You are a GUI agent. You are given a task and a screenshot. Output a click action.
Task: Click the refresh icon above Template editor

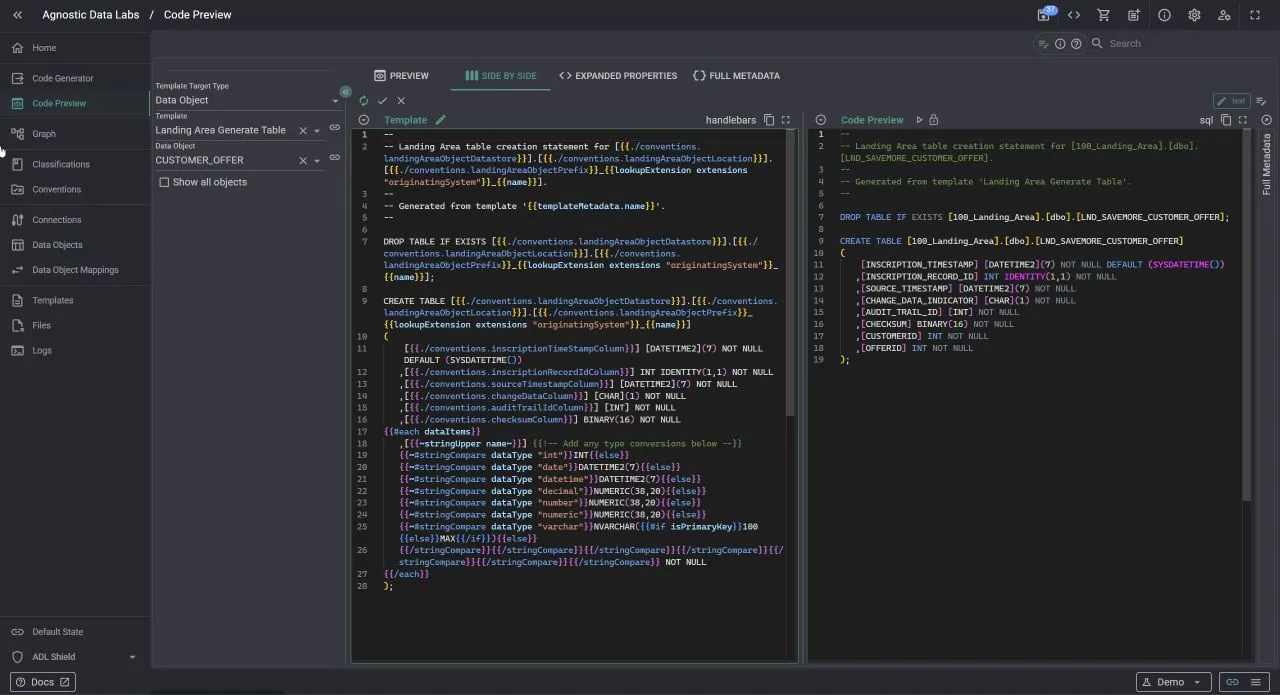pyautogui.click(x=364, y=101)
